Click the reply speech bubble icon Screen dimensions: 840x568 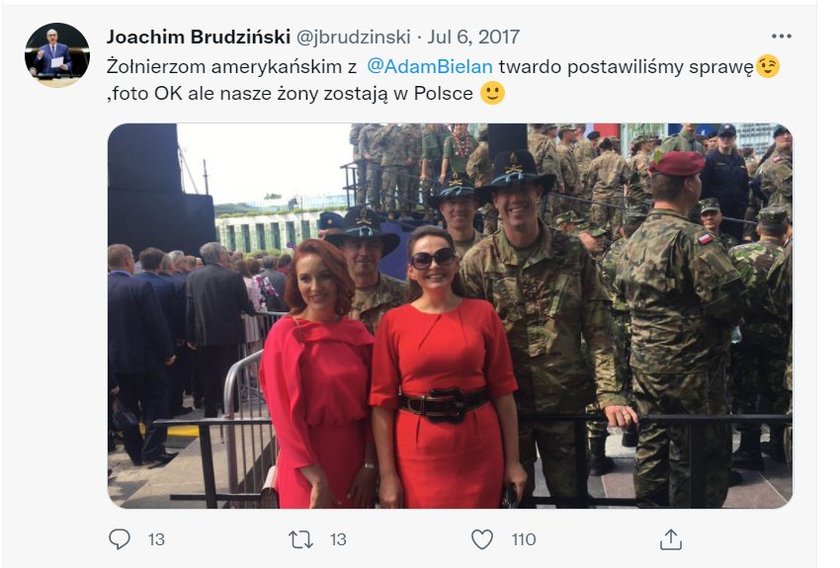click(119, 539)
